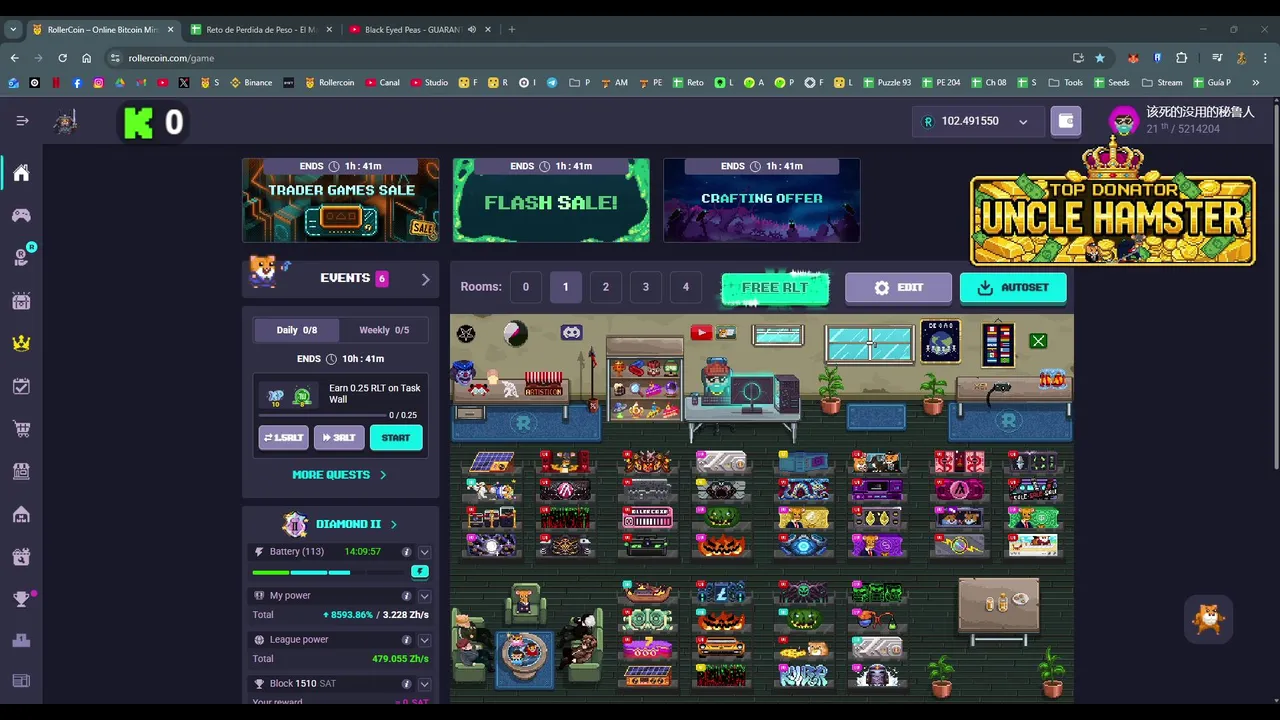Open the Tools bookmark folder

(x=1066, y=83)
